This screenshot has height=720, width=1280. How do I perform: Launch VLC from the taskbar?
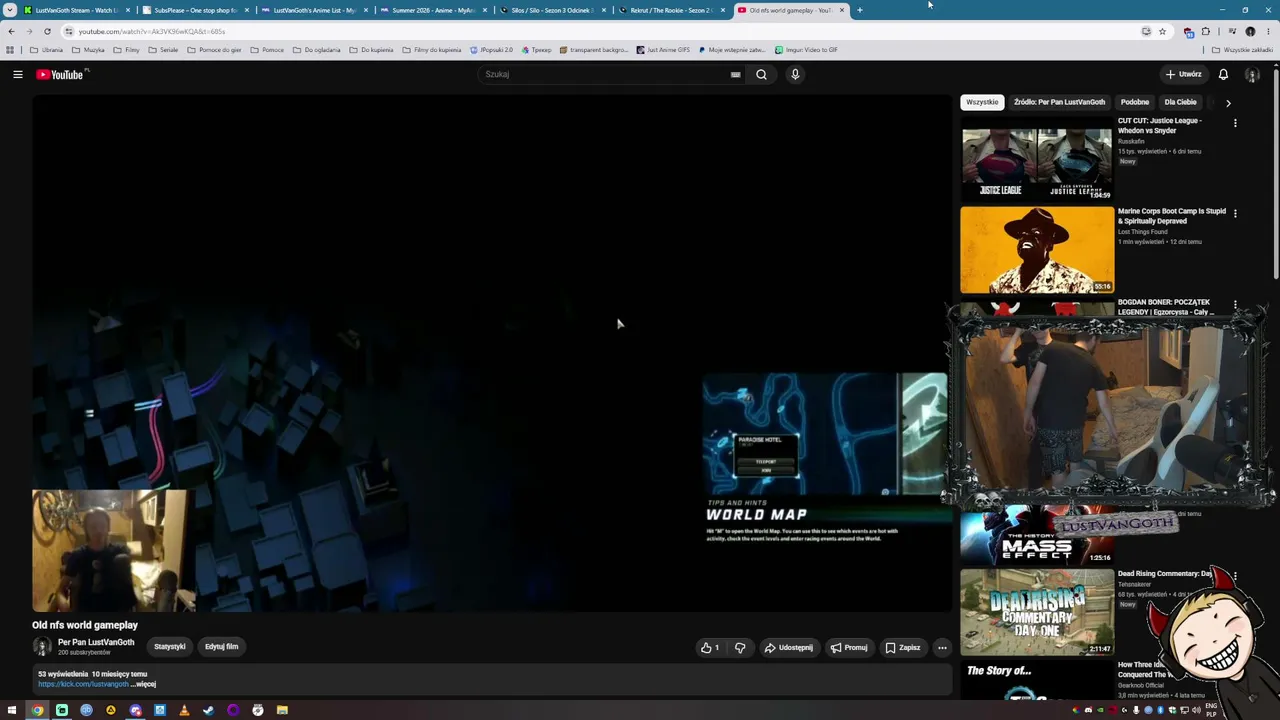184,710
